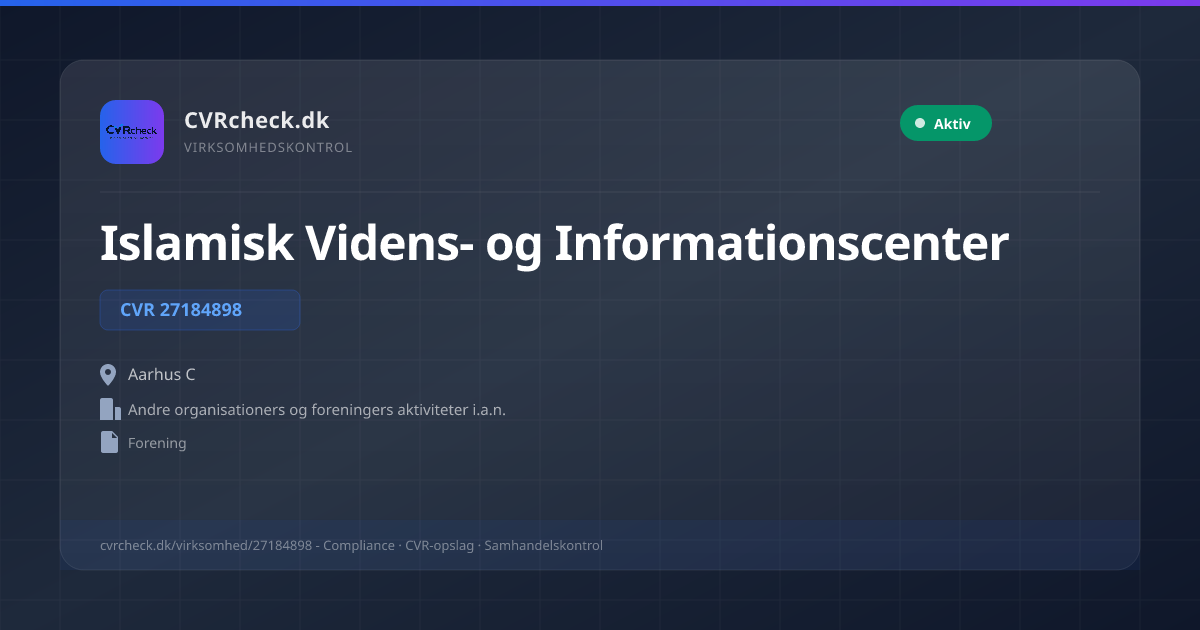The height and width of the screenshot is (630, 1200).
Task: Click the CVRcheck.dk site name
Action: click(257, 120)
